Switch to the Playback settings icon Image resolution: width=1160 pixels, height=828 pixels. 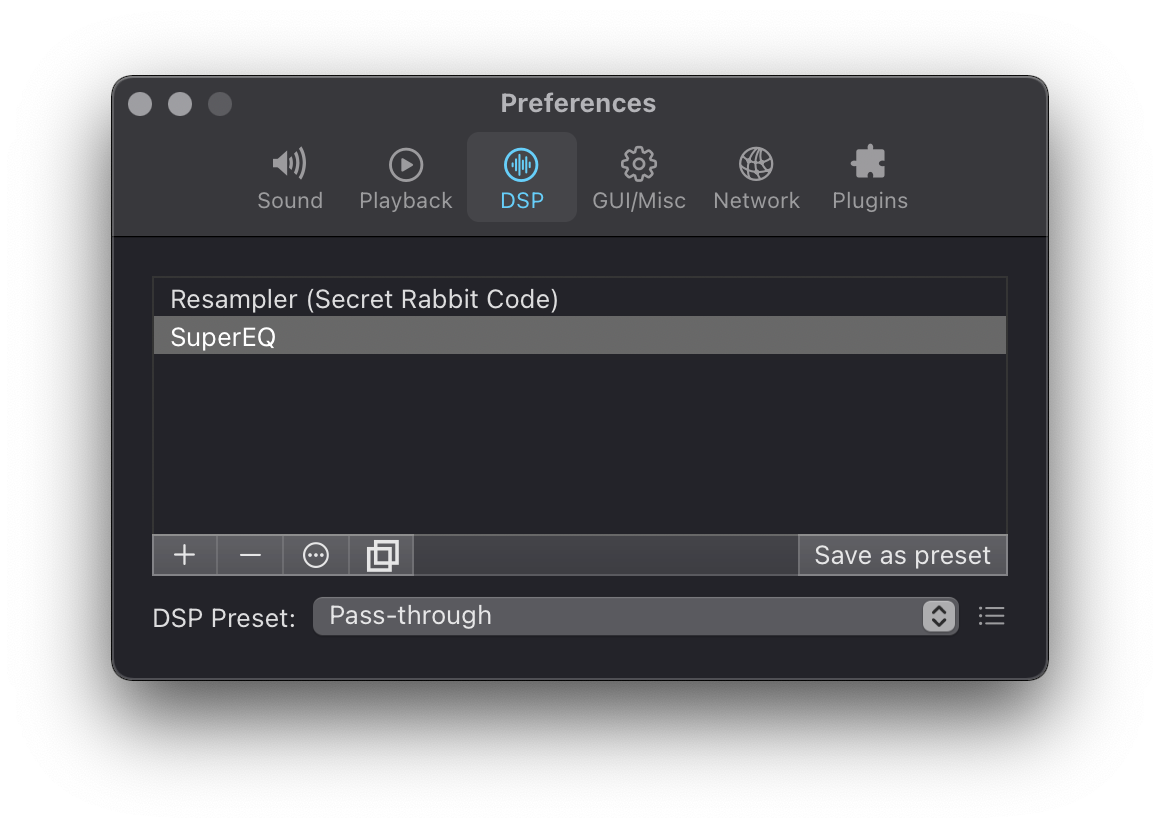[405, 177]
